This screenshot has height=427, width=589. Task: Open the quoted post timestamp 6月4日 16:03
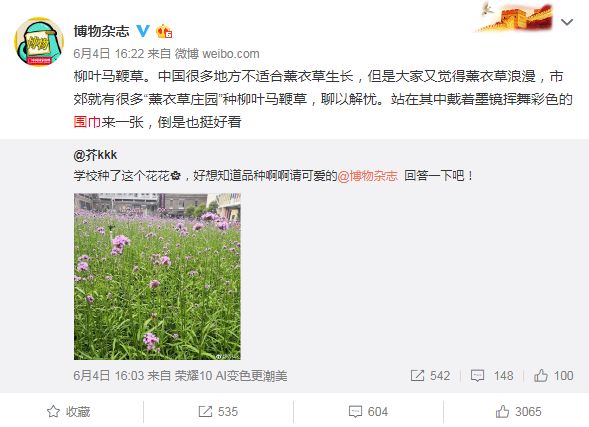pos(109,376)
